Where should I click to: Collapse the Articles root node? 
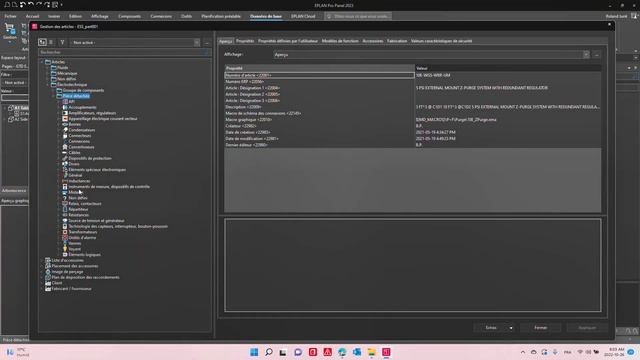42,62
